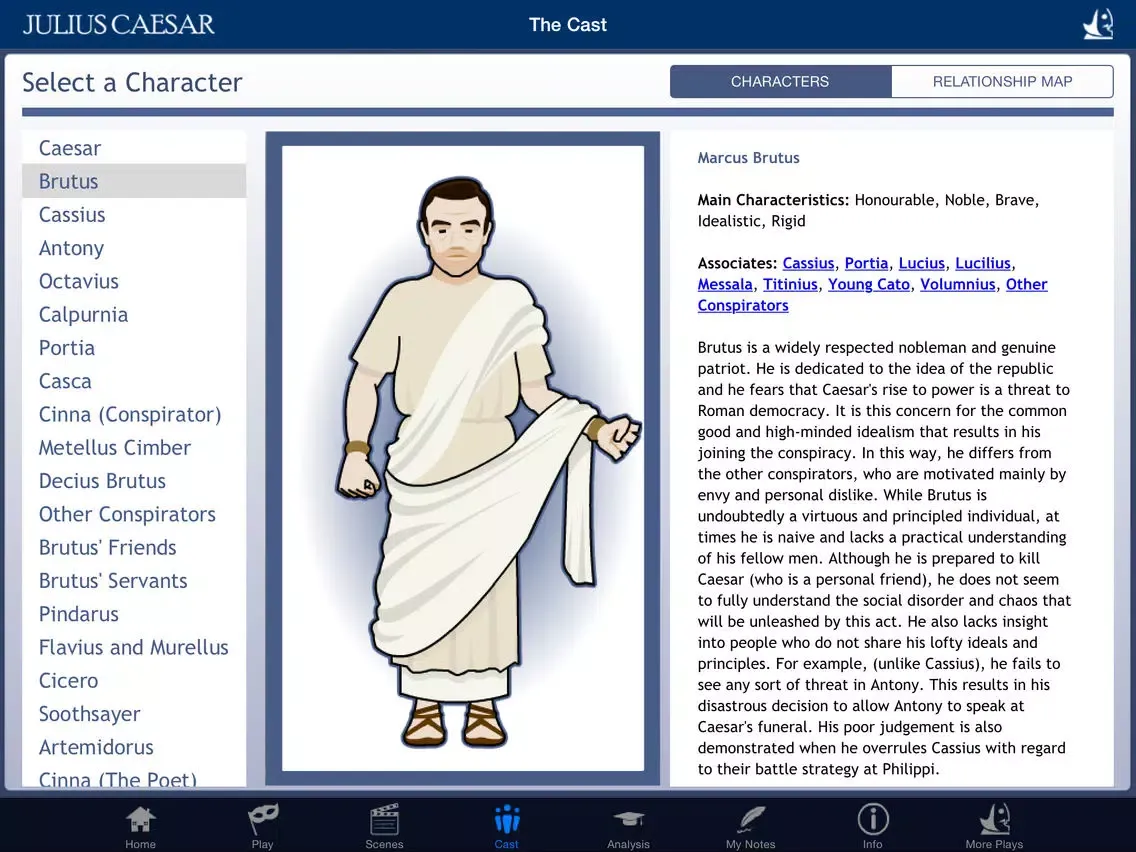Screen dimensions: 1136x852
Task: Pick Brutus' Friends in the list
Action: [134, 548]
